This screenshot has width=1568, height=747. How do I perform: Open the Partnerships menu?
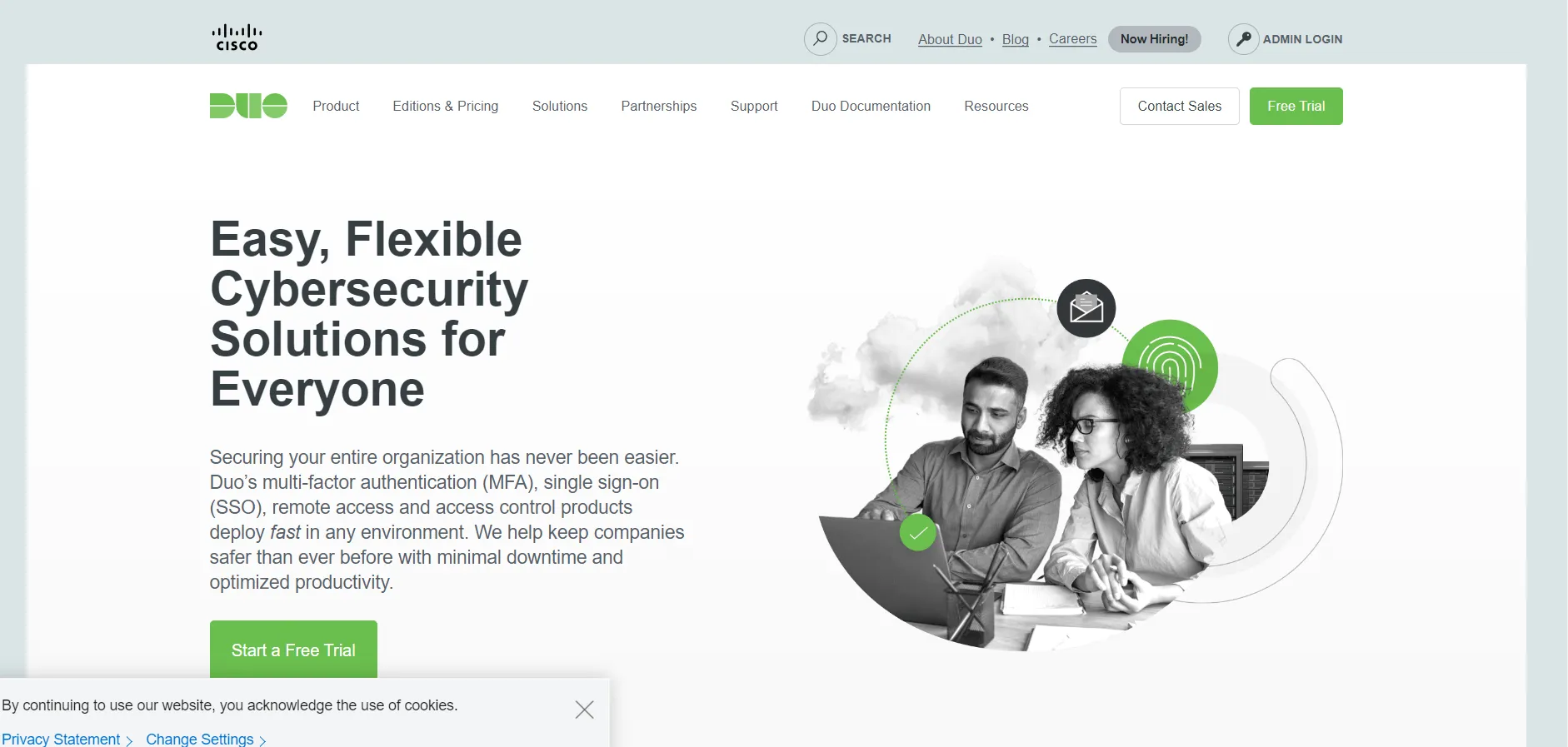(x=659, y=106)
